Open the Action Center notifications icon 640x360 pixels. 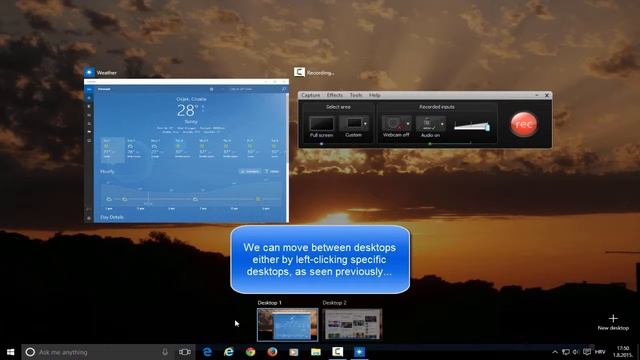[587, 352]
